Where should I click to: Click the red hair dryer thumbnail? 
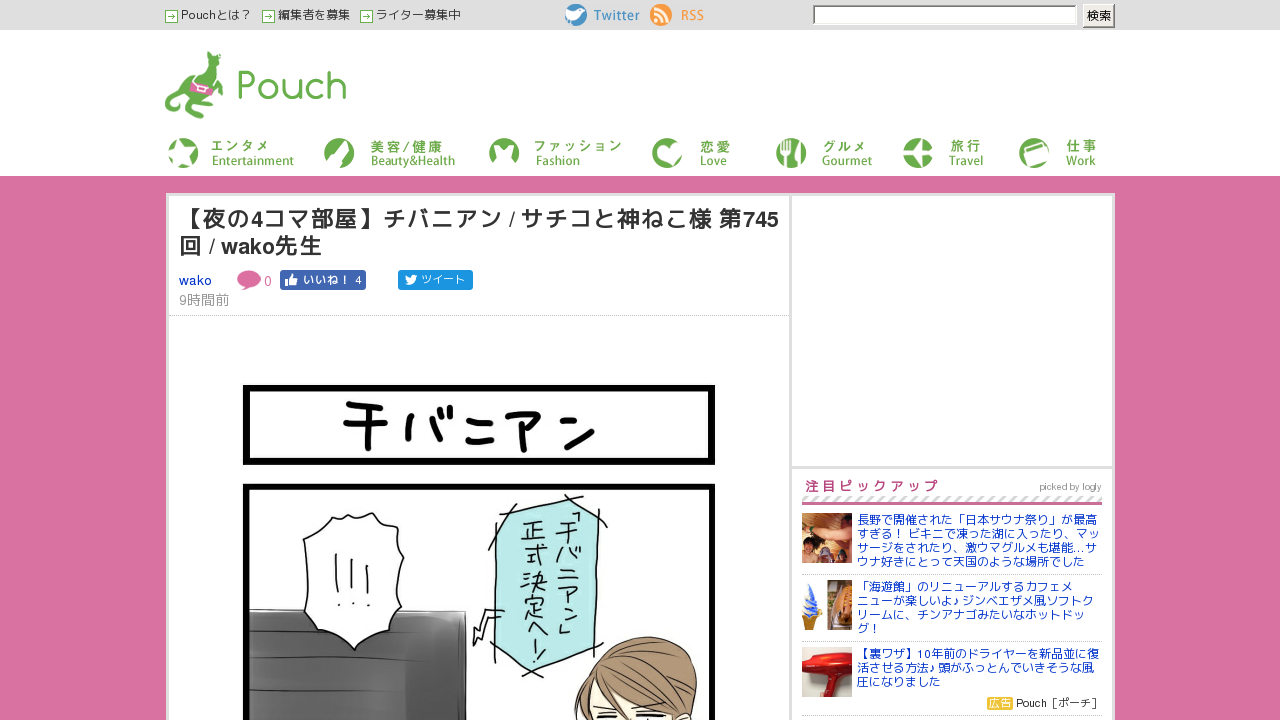(827, 672)
